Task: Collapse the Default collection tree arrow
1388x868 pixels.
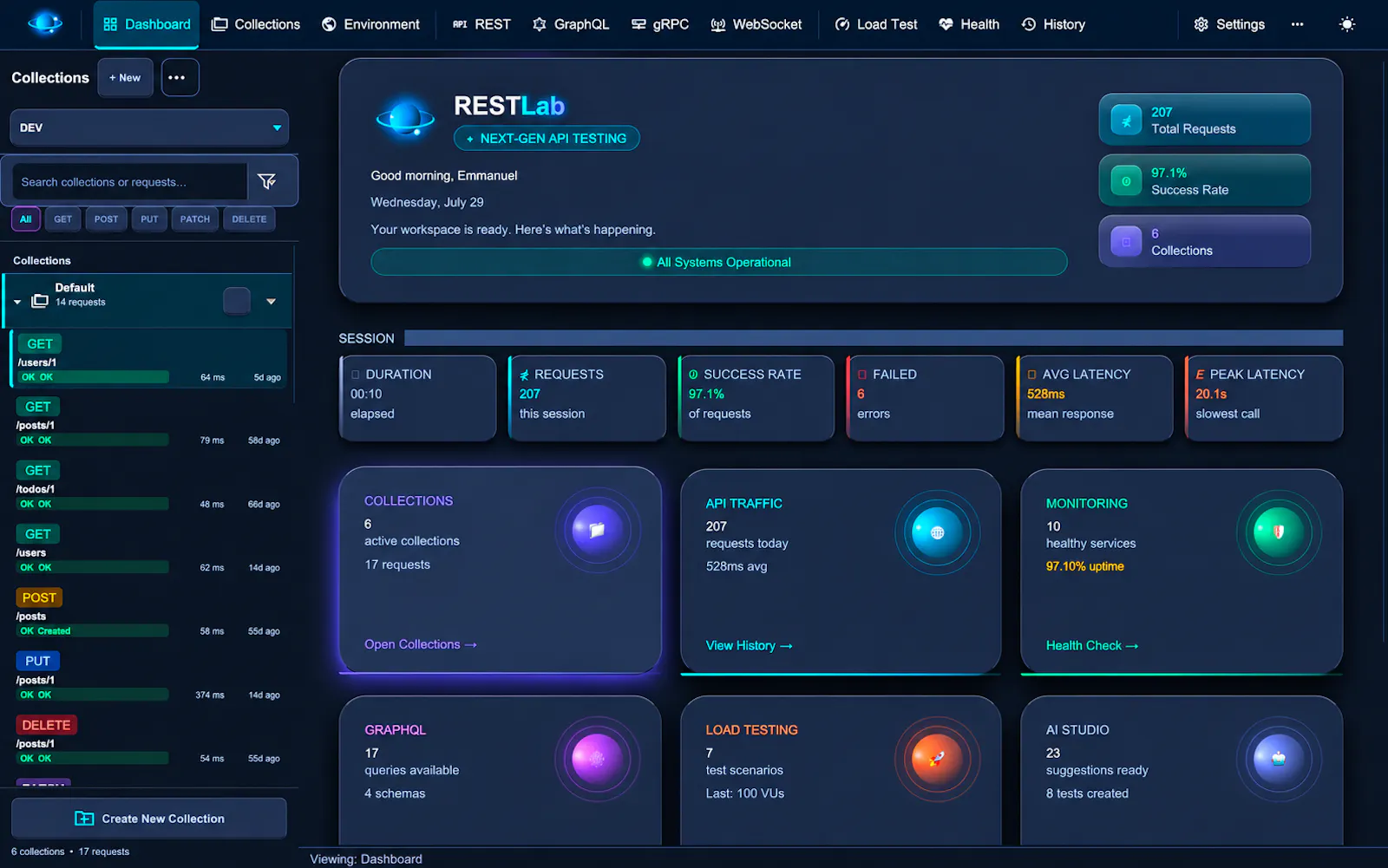Action: (x=17, y=302)
